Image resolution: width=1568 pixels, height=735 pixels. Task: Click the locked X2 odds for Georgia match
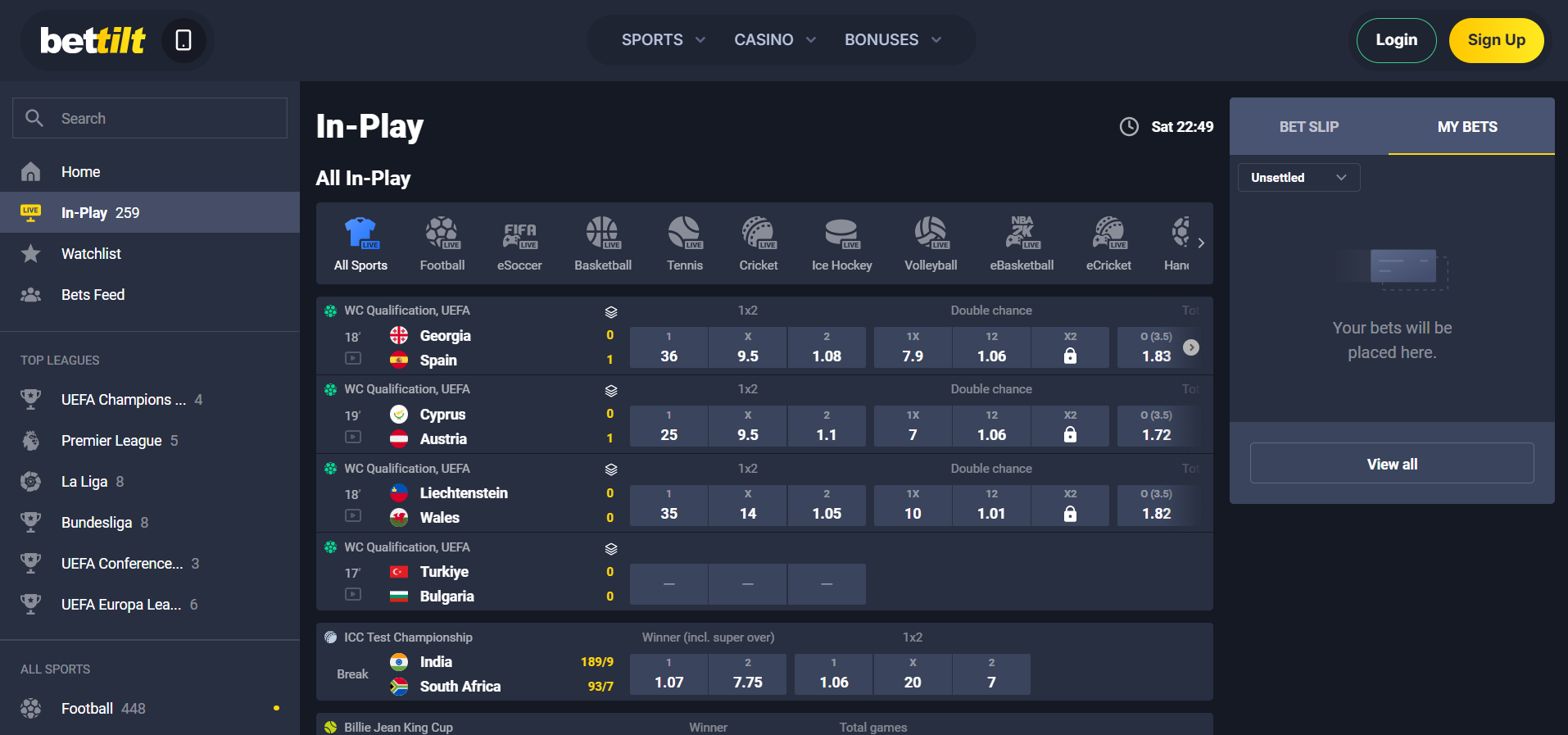1070,347
